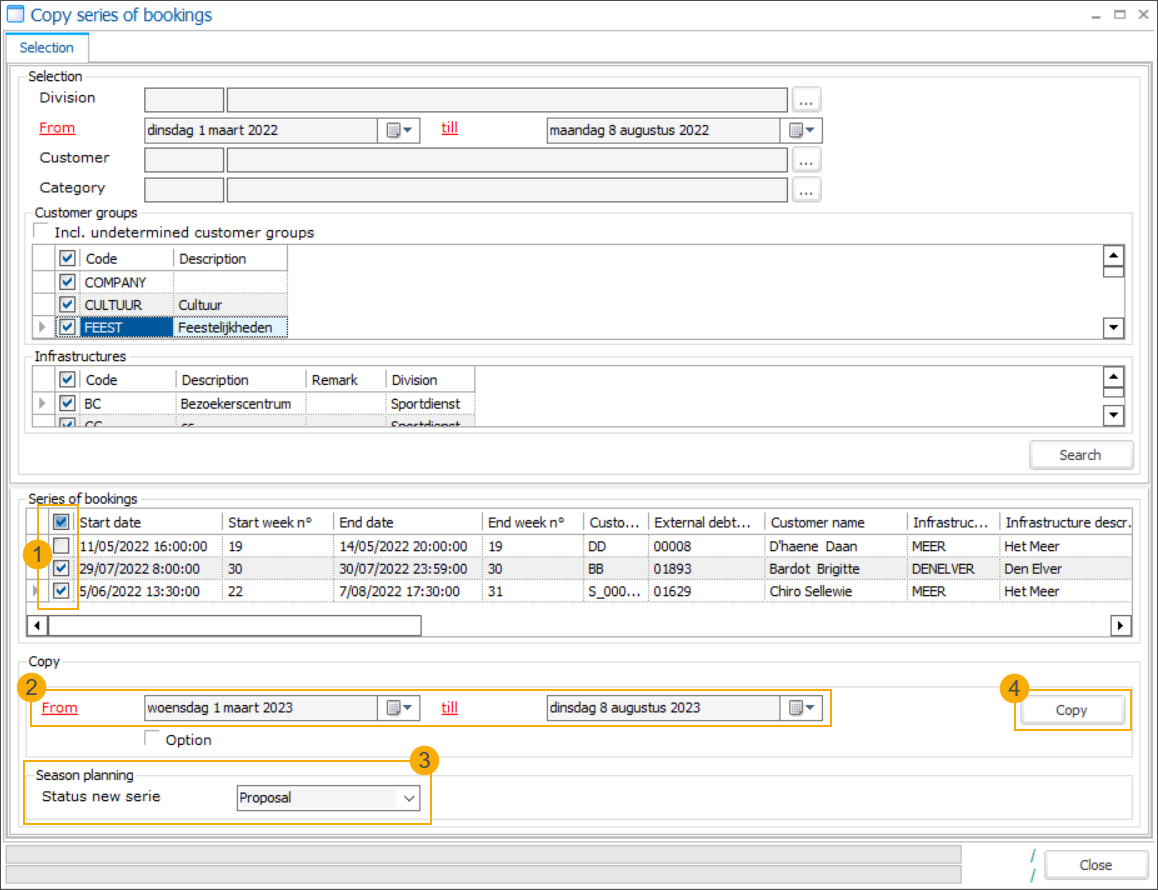
Task: Open calendar picker for Copy till date
Action: [x=803, y=708]
